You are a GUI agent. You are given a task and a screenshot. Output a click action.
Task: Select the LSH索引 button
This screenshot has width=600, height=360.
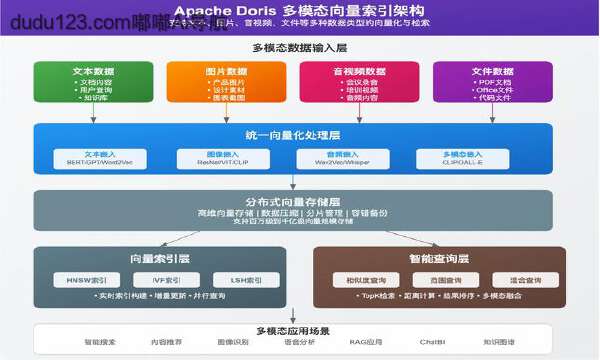coord(246,280)
